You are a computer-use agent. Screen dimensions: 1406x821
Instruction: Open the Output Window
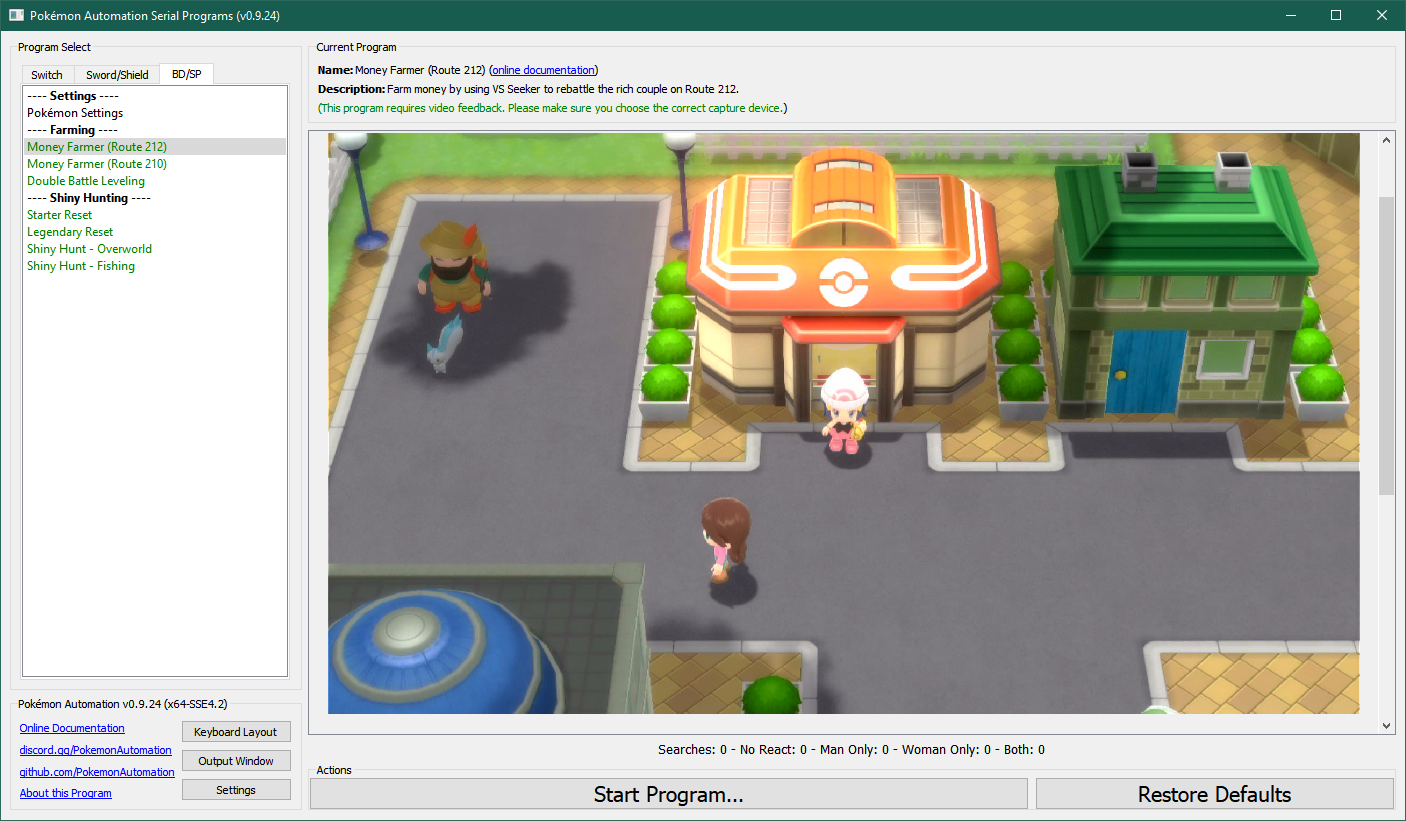click(236, 761)
